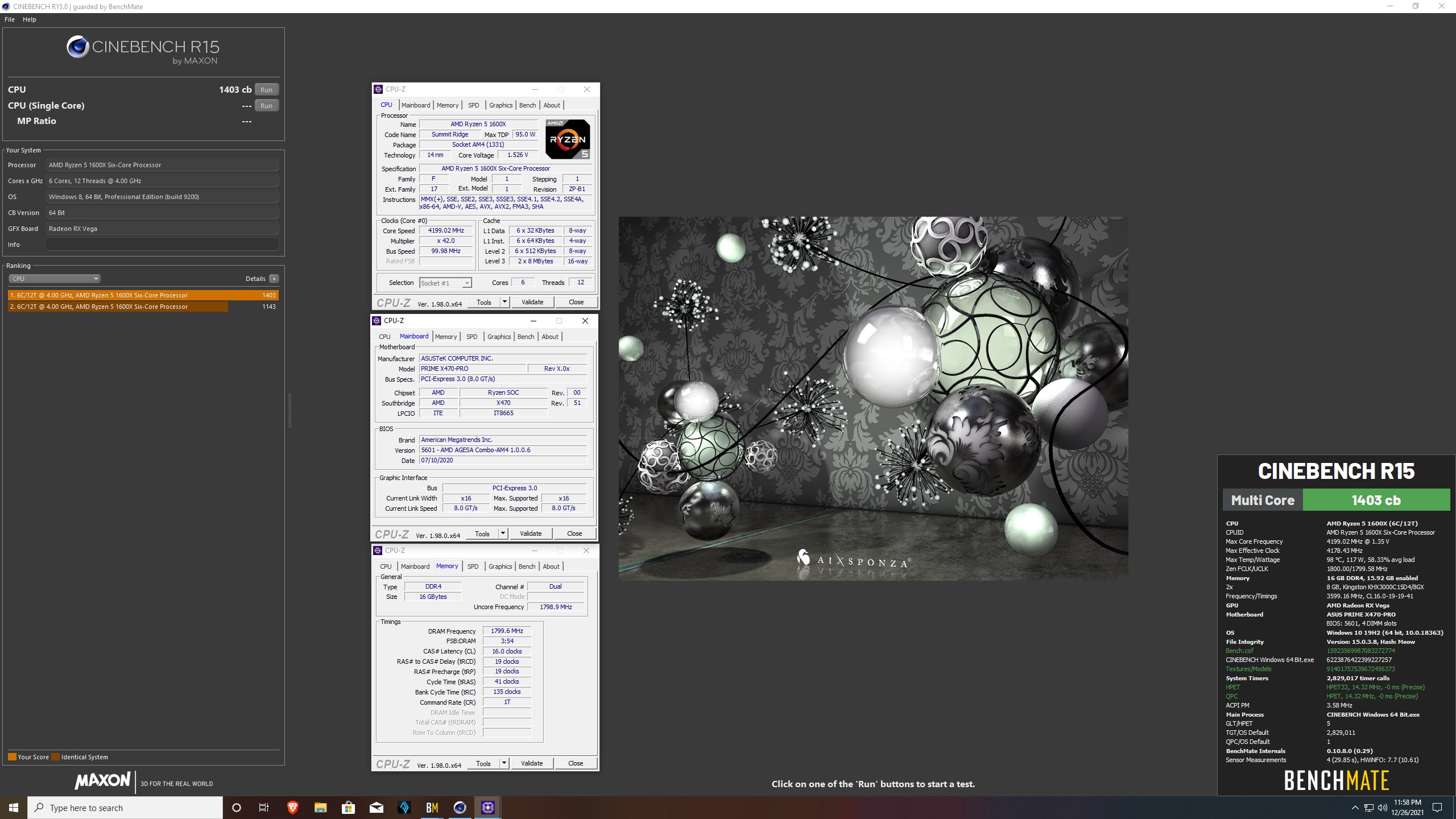Click the Core Speed value 4199.02 MHz
The image size is (1456, 819).
446,231
